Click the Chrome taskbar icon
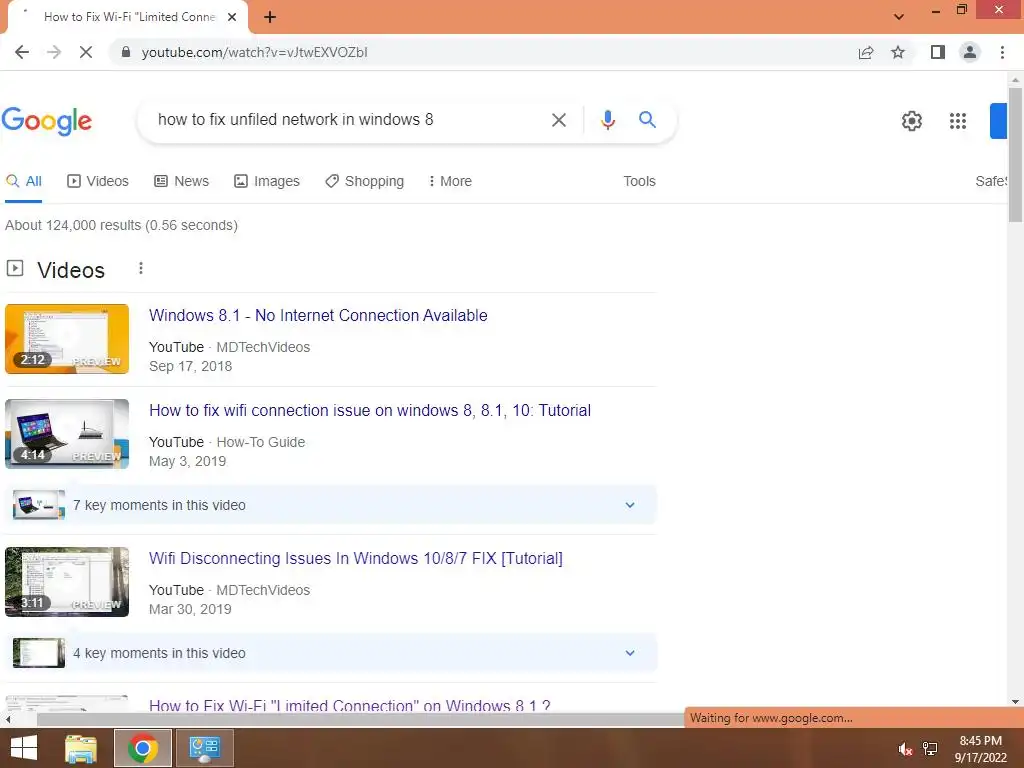This screenshot has height=768, width=1024. 143,748
